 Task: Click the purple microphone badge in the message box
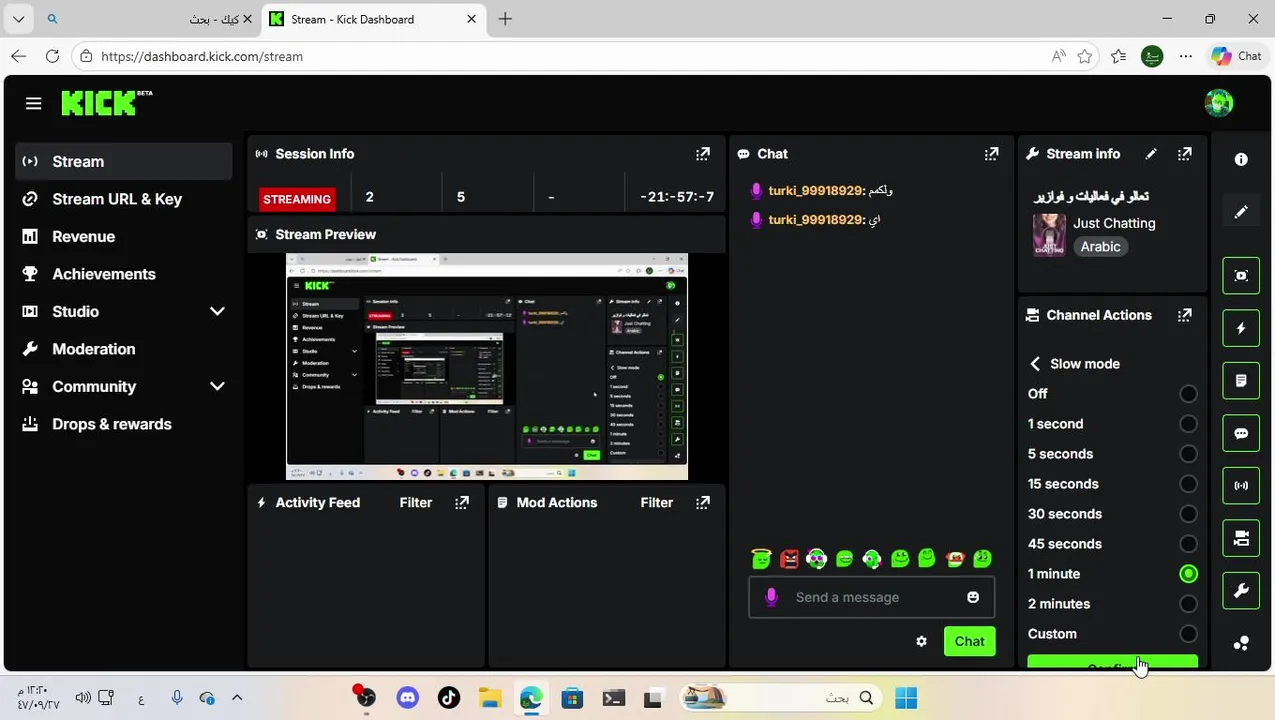(771, 597)
